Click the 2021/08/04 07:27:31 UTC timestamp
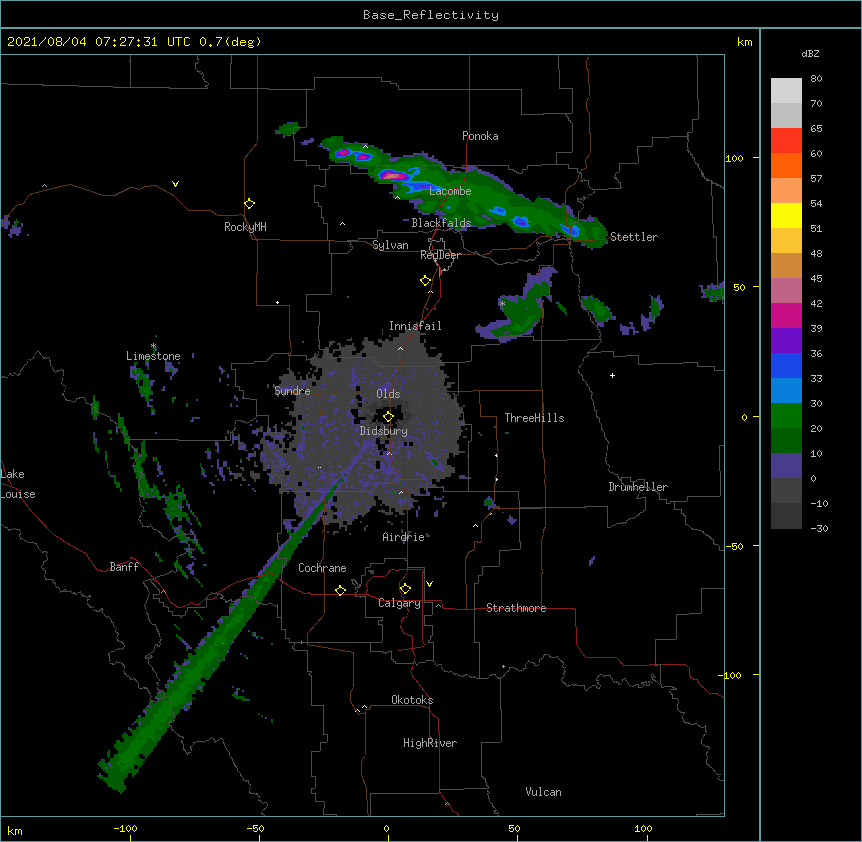862x842 pixels. coord(99,42)
